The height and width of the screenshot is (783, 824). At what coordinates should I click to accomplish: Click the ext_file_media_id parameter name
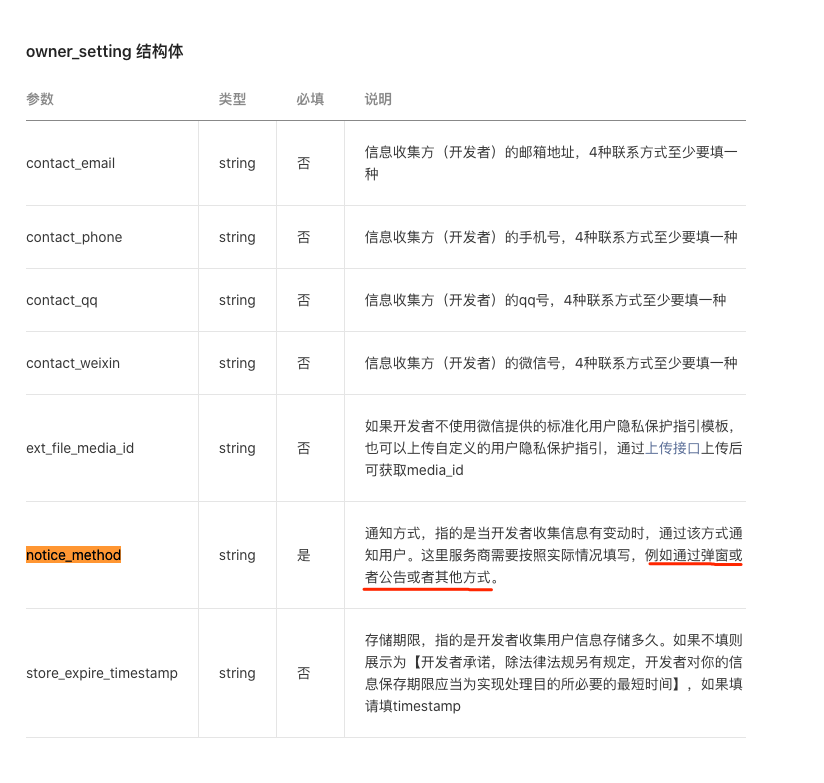[80, 448]
